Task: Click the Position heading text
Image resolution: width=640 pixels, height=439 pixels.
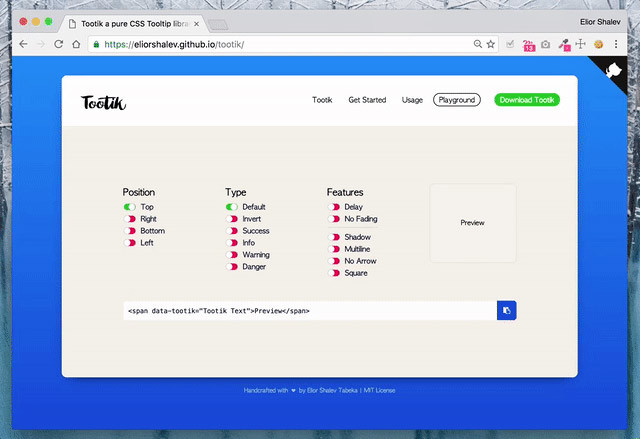Action: (x=139, y=192)
